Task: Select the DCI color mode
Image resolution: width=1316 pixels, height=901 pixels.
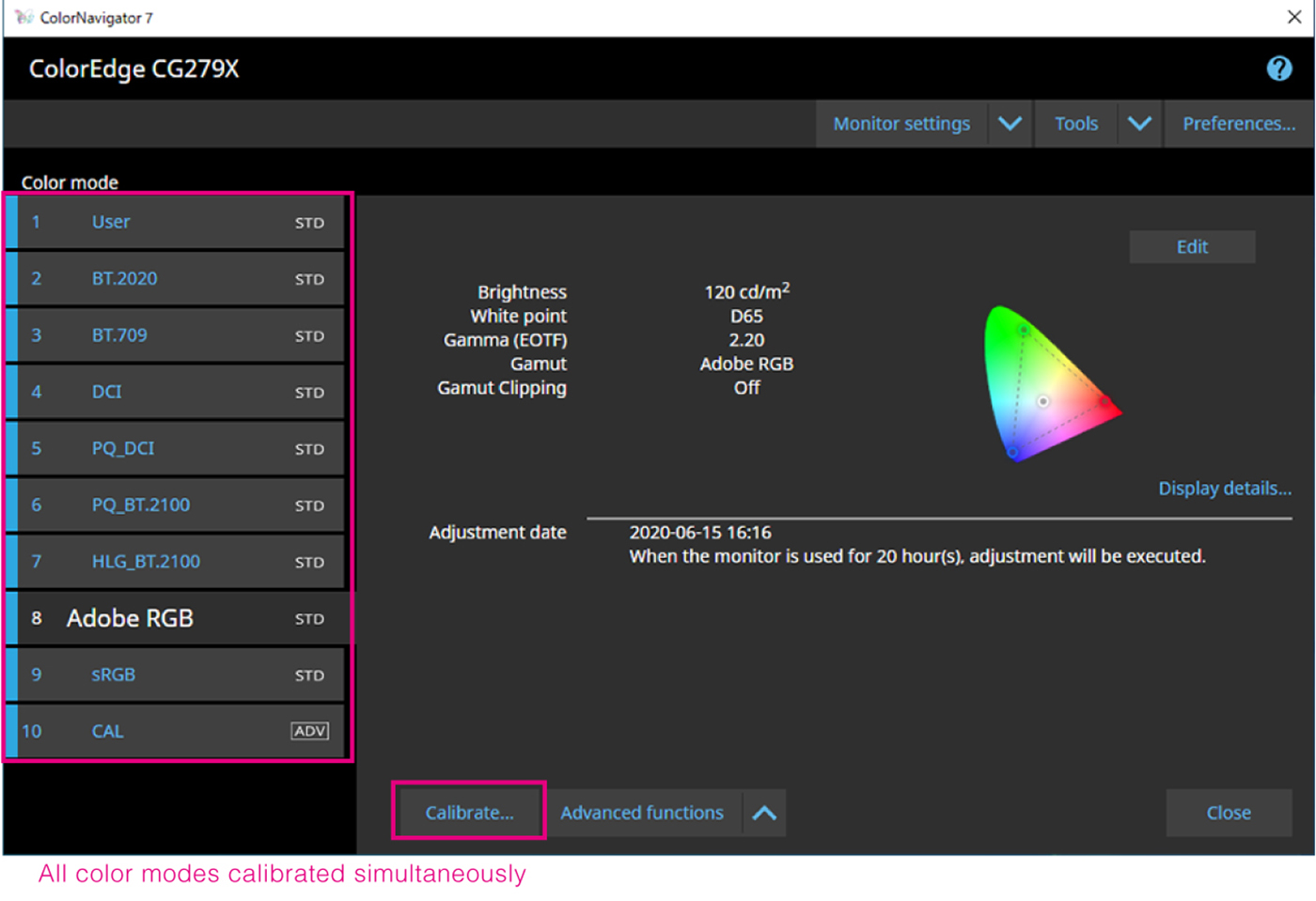Action: click(x=175, y=392)
